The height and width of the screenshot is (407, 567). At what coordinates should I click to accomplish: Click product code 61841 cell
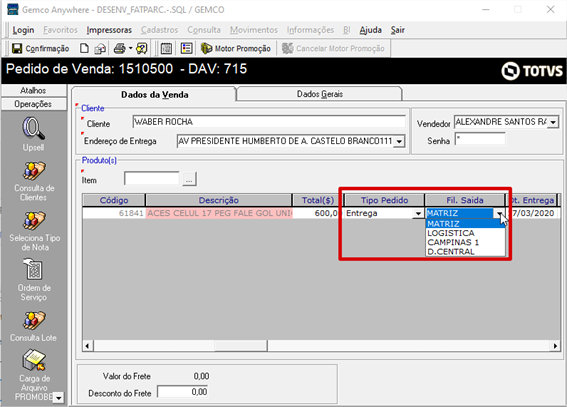pyautogui.click(x=114, y=213)
